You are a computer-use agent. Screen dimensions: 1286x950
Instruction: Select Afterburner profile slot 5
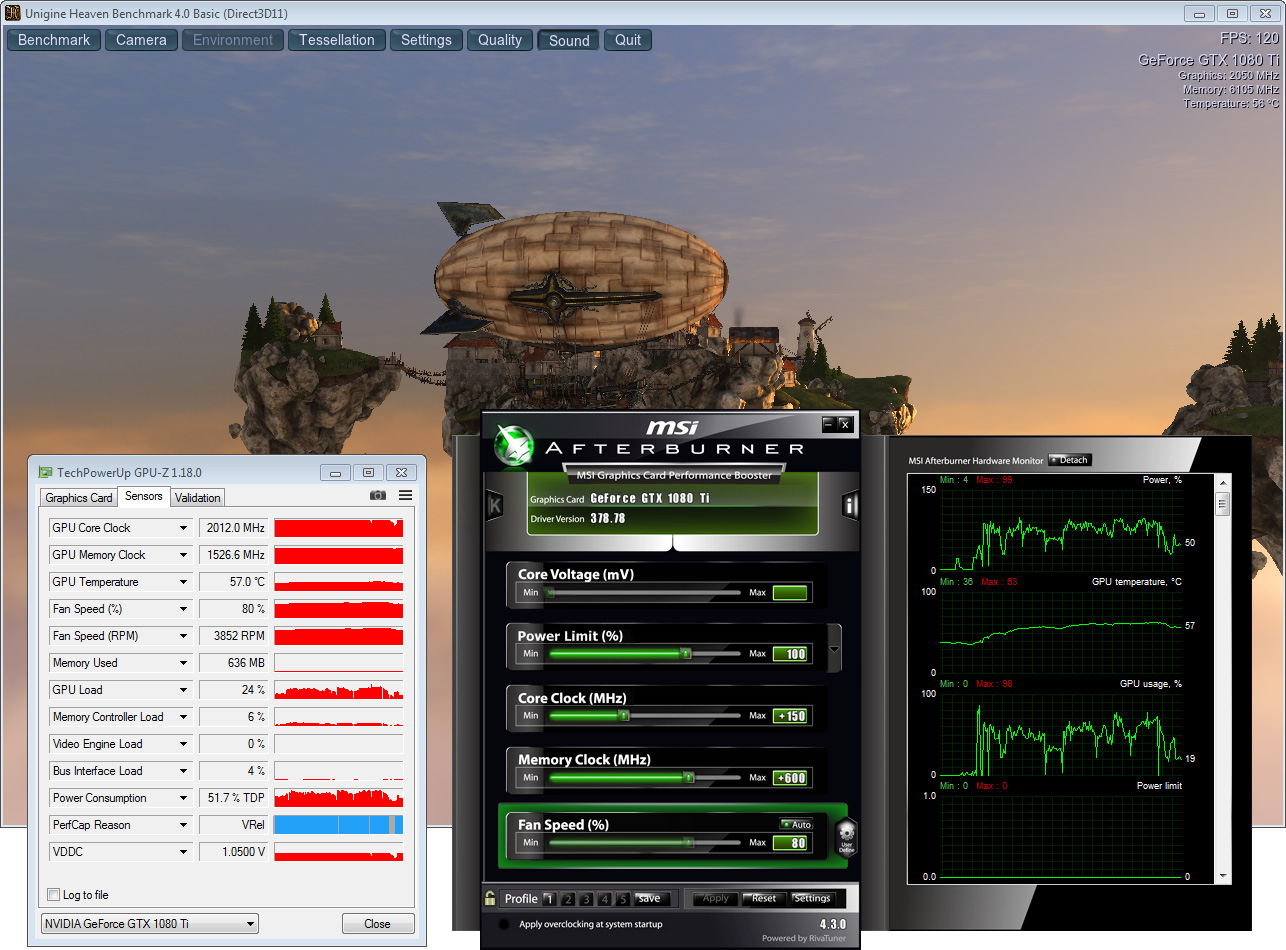coord(623,898)
